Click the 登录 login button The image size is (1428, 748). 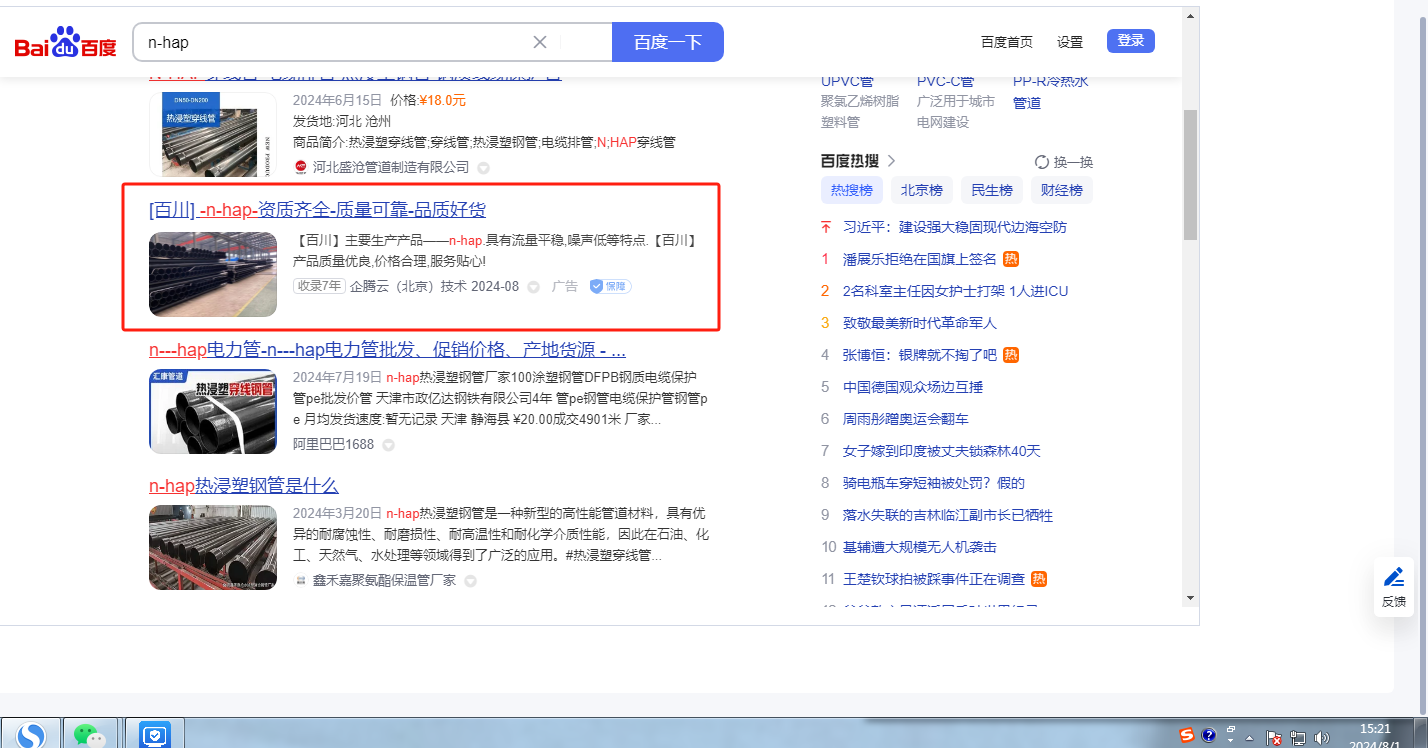[1130, 41]
